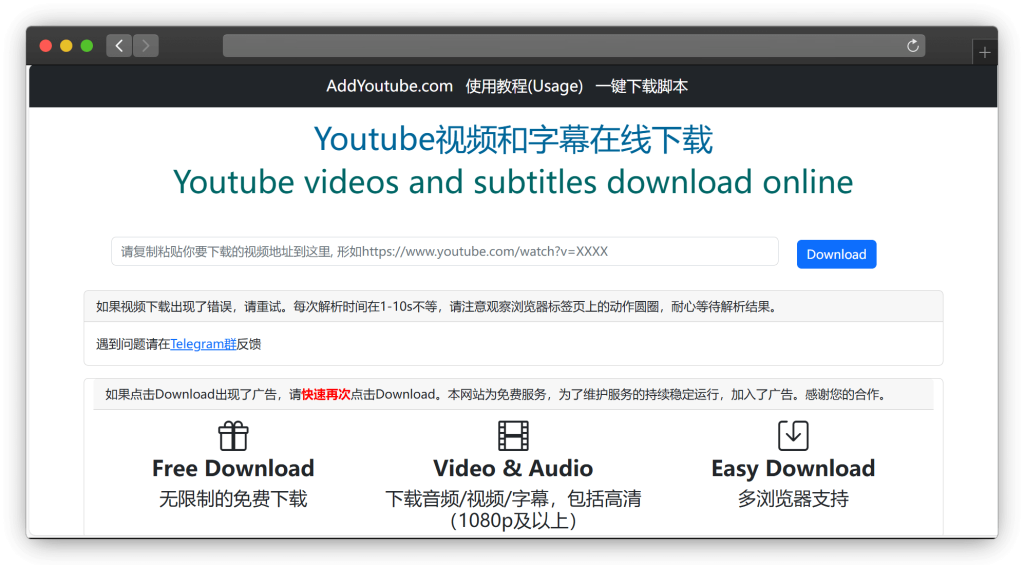Click the download arrow icon above Easy Download
This screenshot has width=1024, height=565.
[793, 436]
